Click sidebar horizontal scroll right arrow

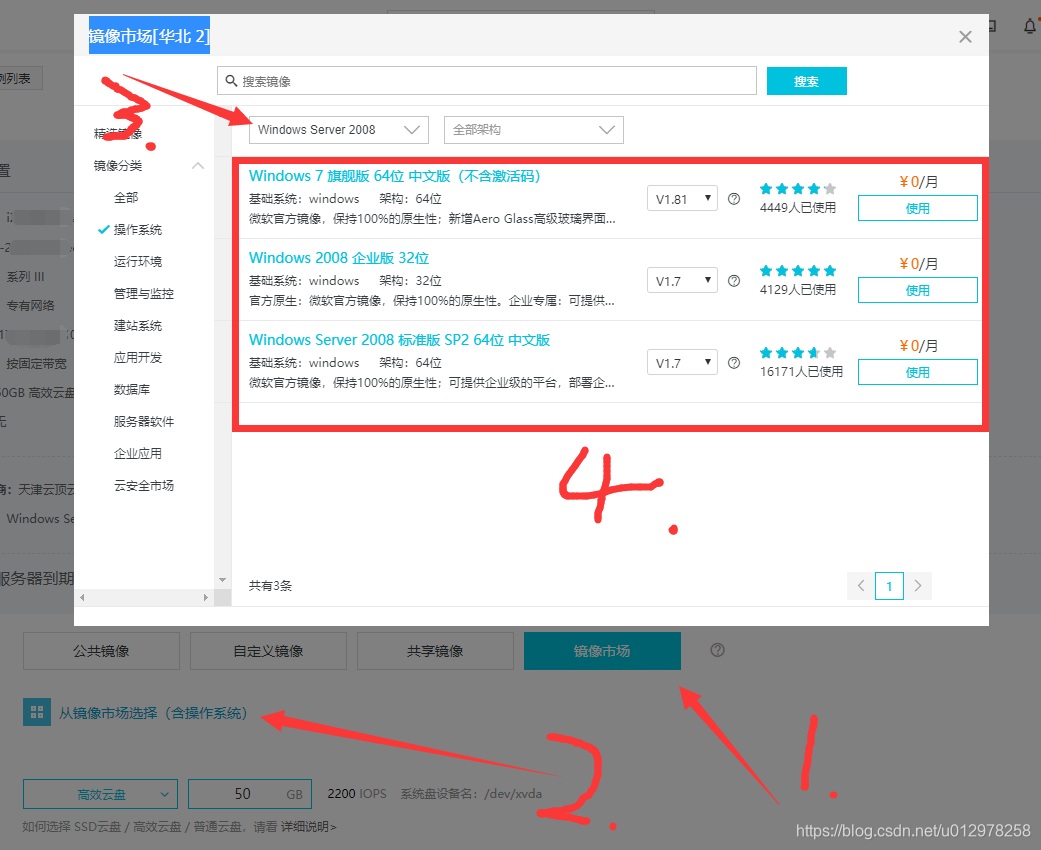(x=206, y=598)
